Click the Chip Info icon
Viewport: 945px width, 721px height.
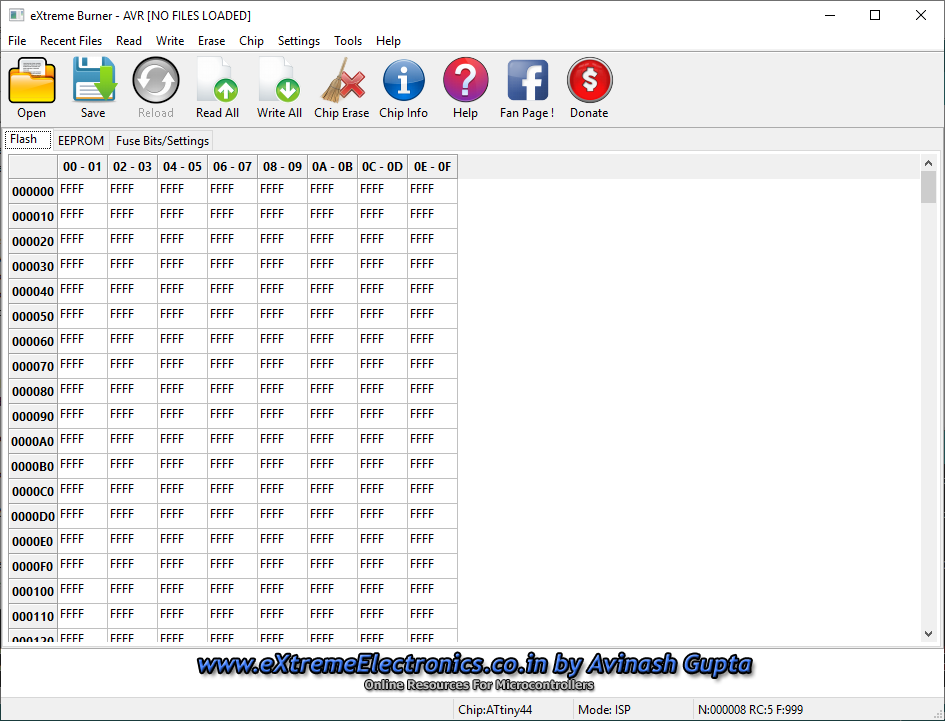click(x=403, y=80)
